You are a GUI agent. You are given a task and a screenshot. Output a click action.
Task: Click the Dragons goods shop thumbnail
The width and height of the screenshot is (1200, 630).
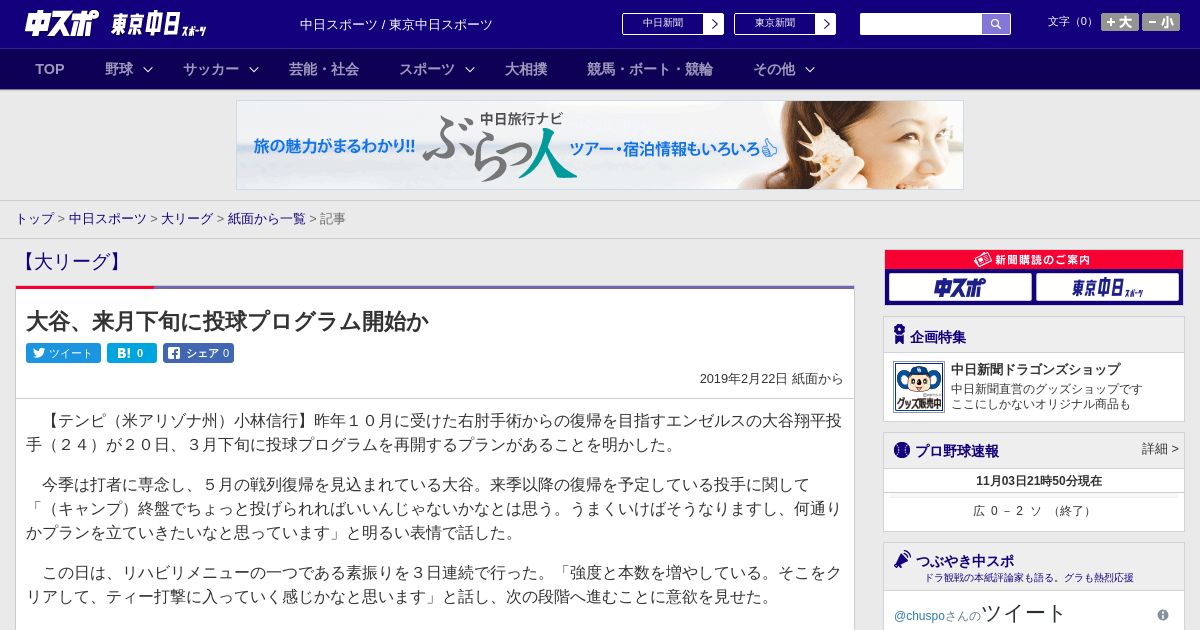[918, 387]
